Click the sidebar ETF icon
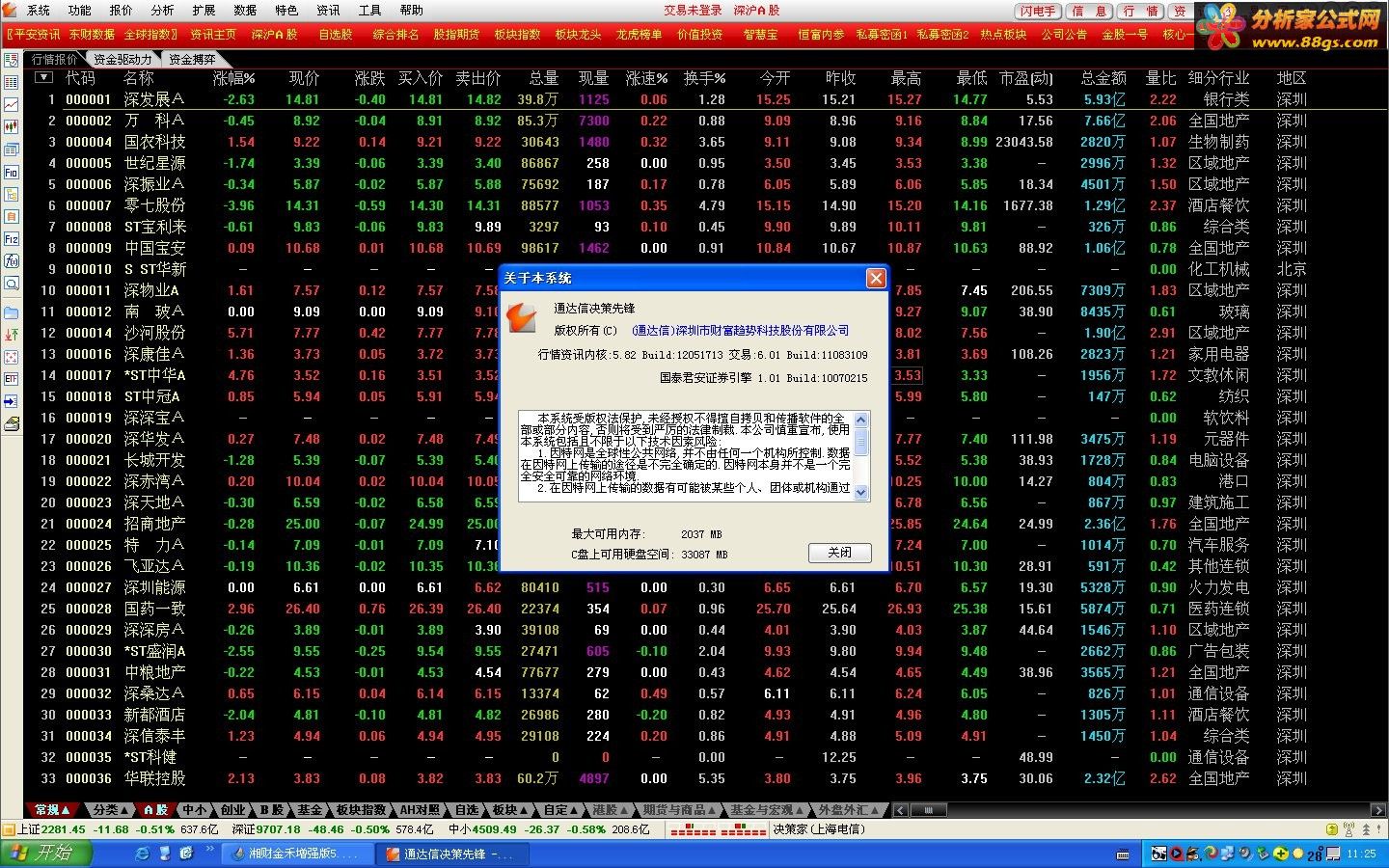 tap(11, 379)
